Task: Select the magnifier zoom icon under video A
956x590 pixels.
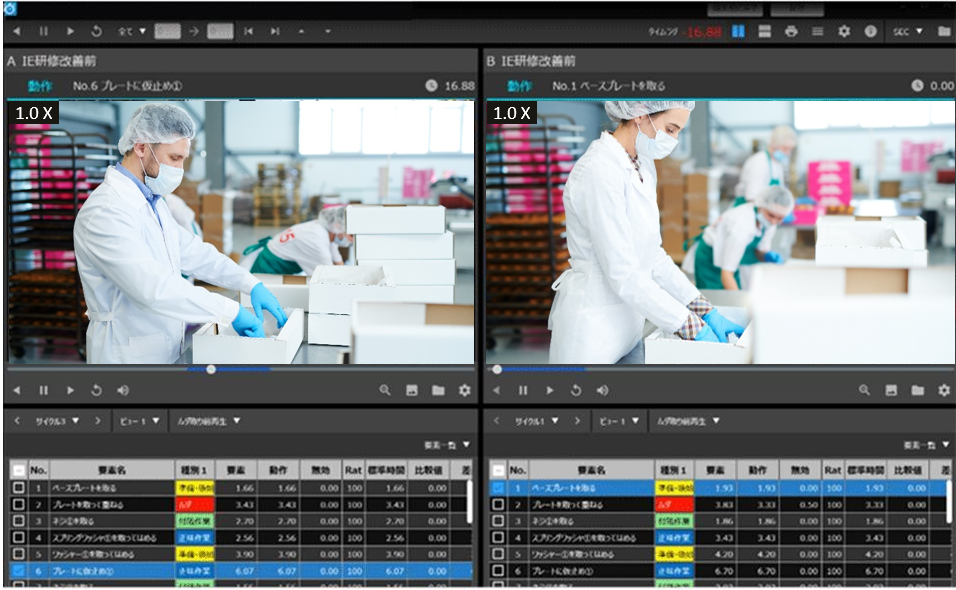Action: [x=384, y=389]
